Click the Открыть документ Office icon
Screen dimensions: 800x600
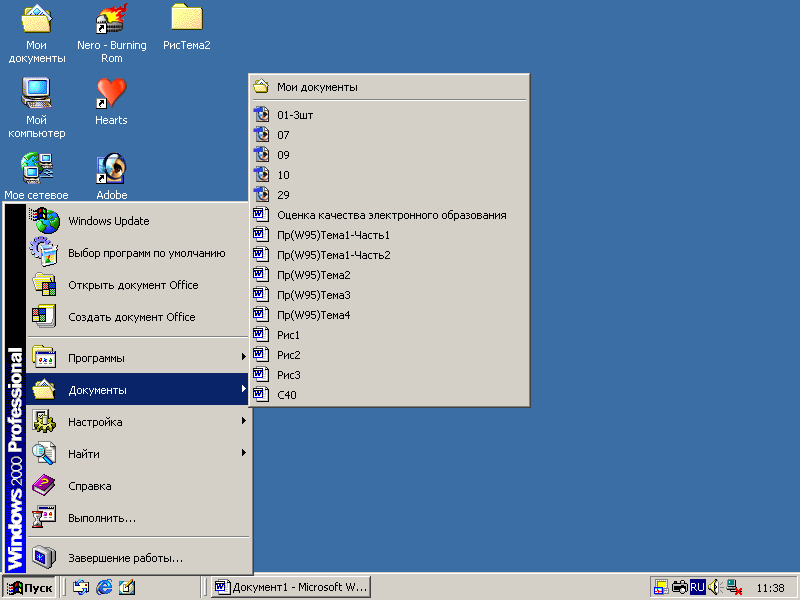point(44,285)
